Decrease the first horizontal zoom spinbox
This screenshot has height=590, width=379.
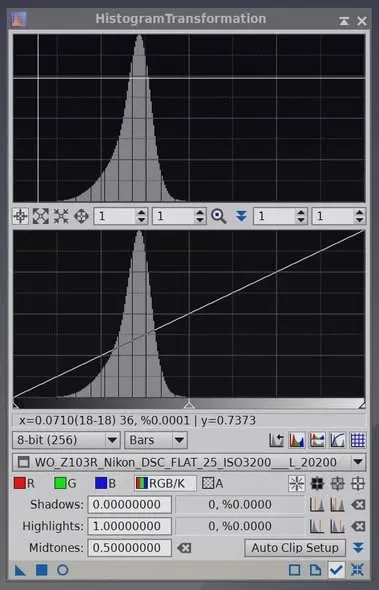click(x=141, y=220)
